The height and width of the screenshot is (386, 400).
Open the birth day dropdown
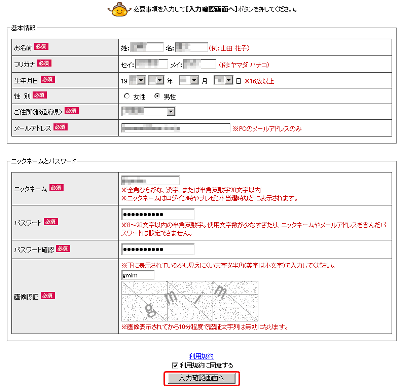coord(223,80)
